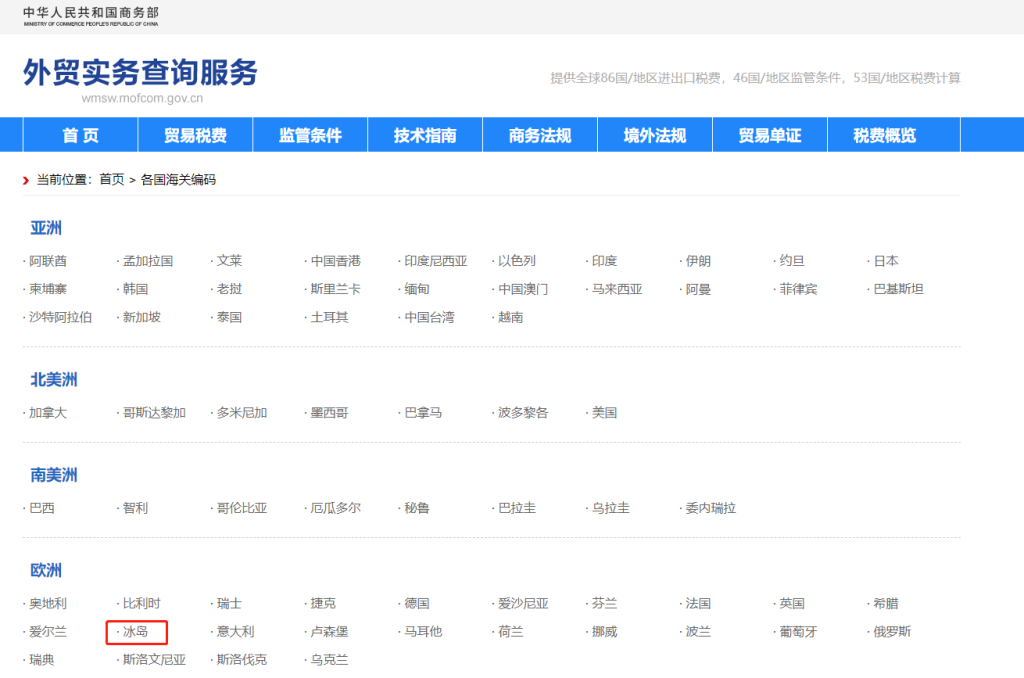Open the 土耳其 link
Viewport: 1024px width, 678px height.
[329, 317]
